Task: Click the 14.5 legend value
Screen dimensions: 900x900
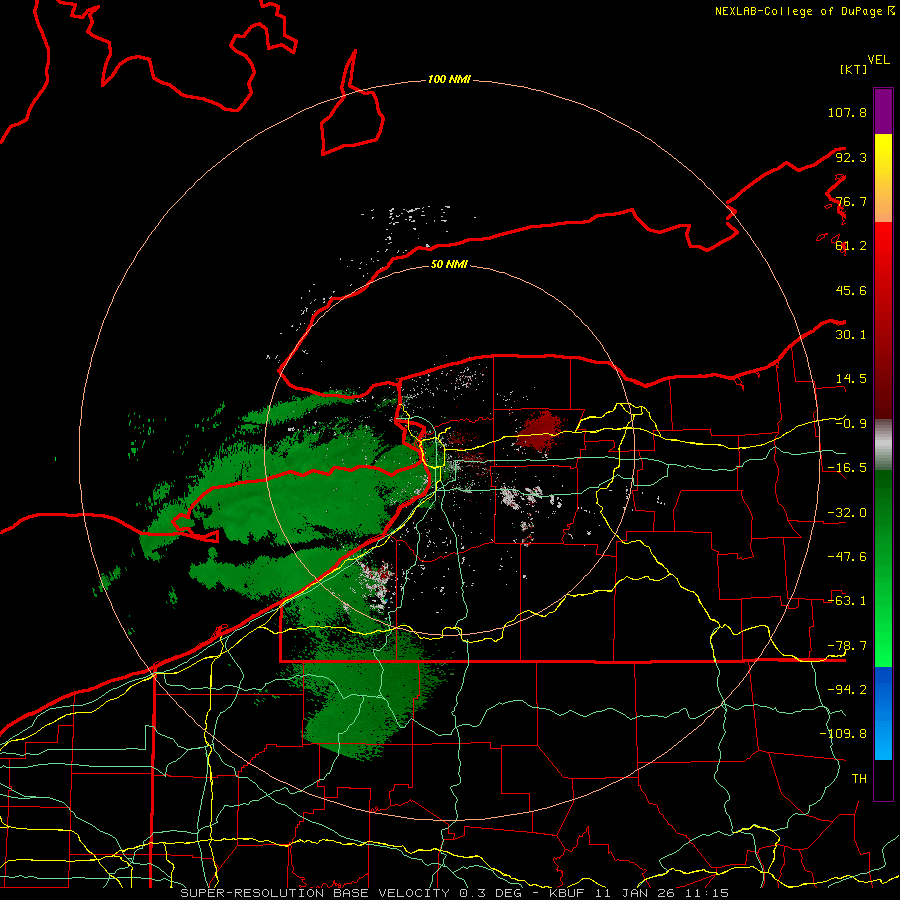Action: coord(851,379)
